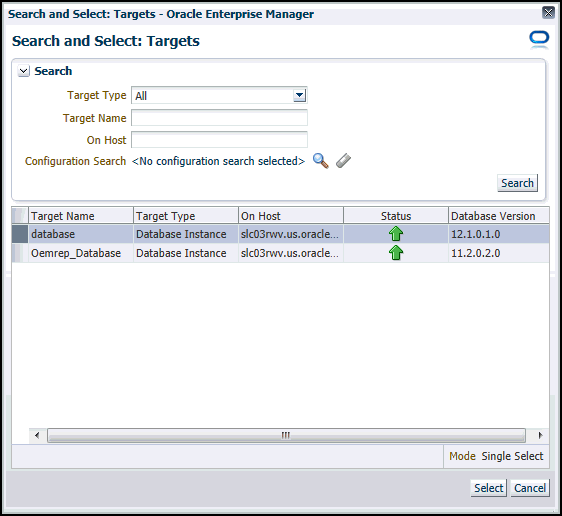Sort by Target Type column header

pos(186,216)
